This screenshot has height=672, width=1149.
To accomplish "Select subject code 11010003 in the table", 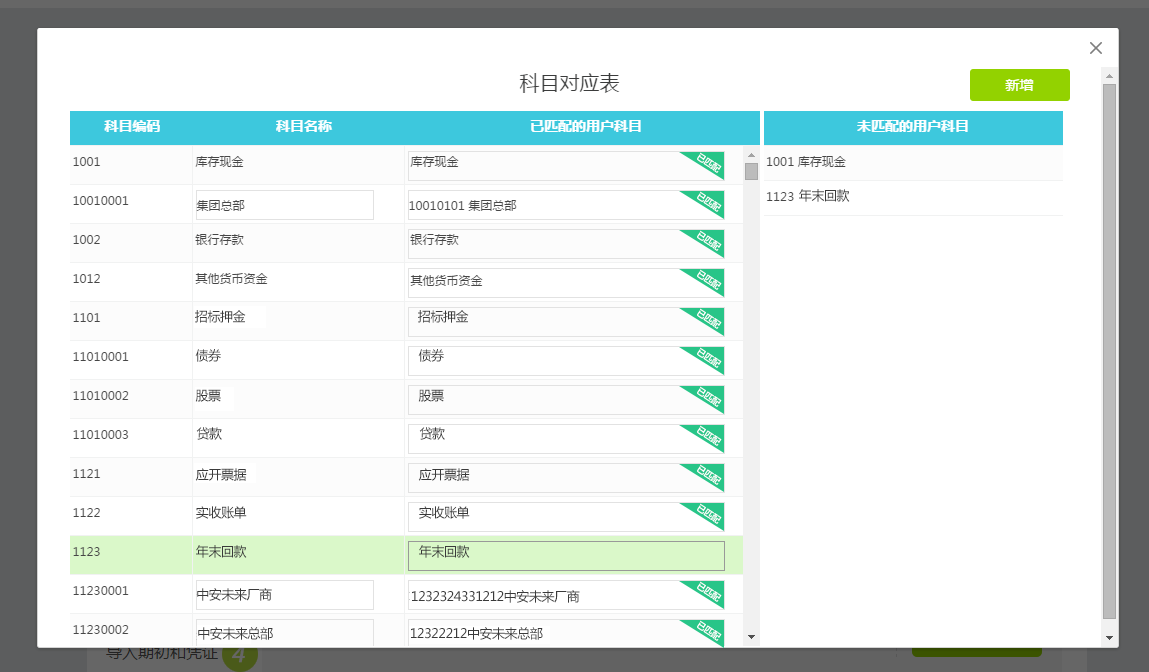I will coord(100,435).
